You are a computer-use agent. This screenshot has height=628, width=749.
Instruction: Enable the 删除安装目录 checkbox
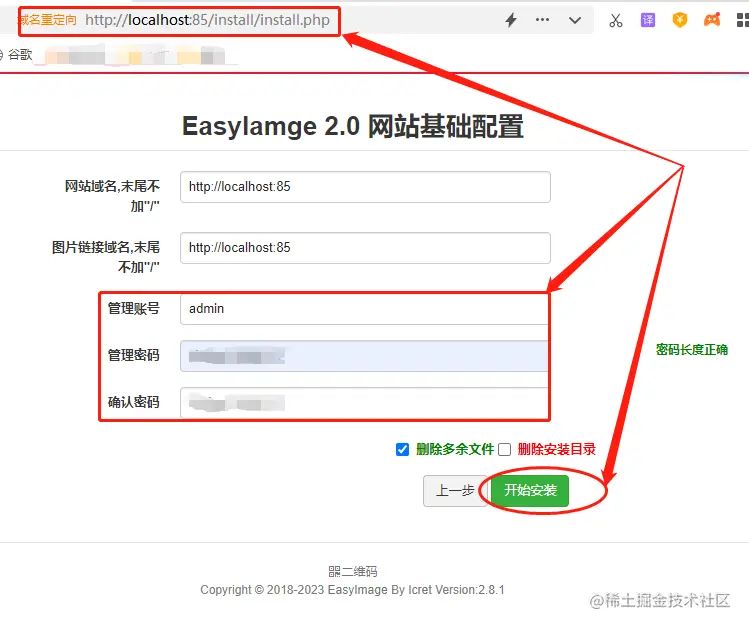tap(504, 449)
